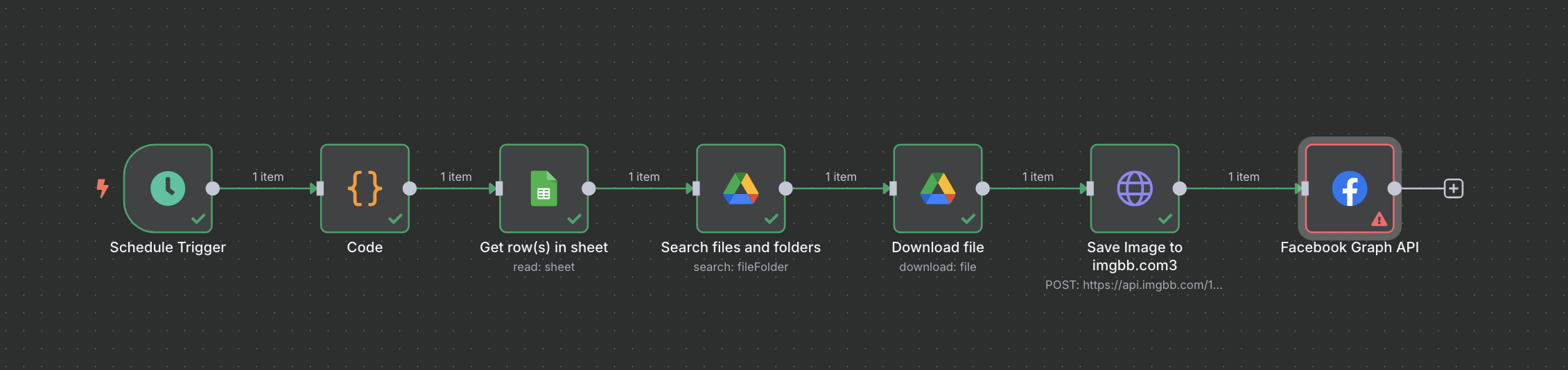Click the Search files and folders output connector

point(785,188)
